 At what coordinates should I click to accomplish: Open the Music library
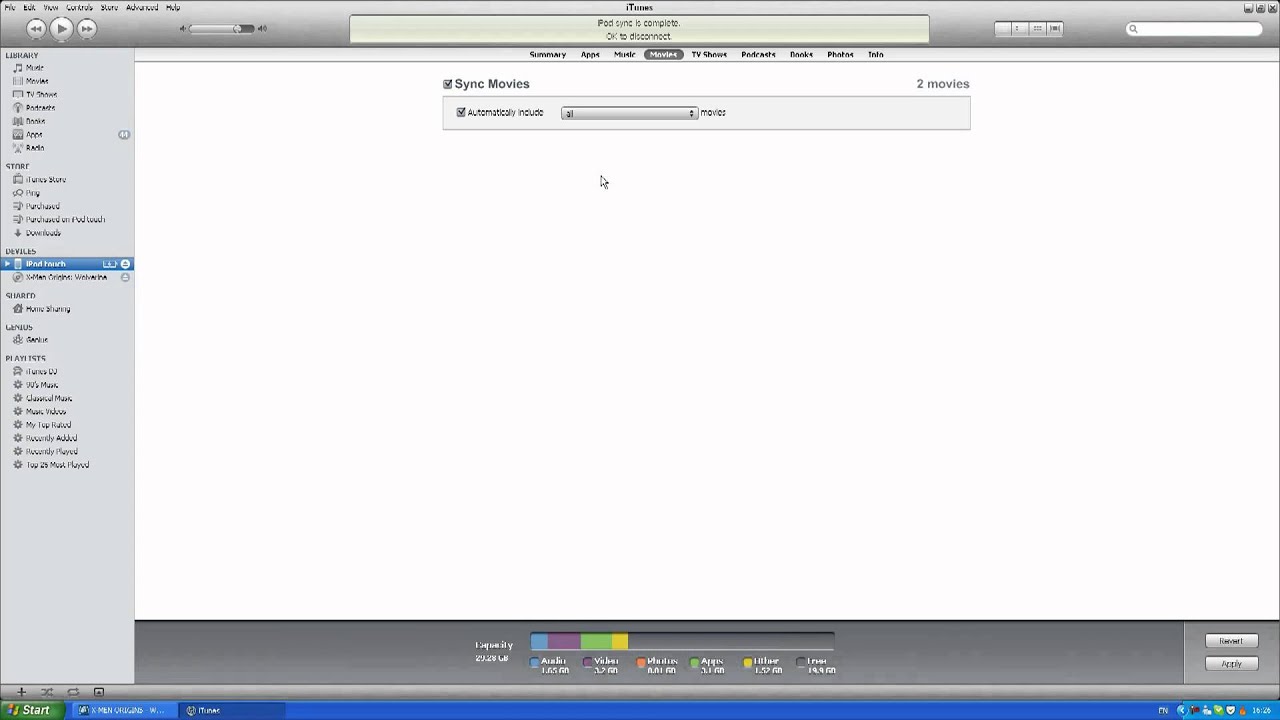coord(34,68)
